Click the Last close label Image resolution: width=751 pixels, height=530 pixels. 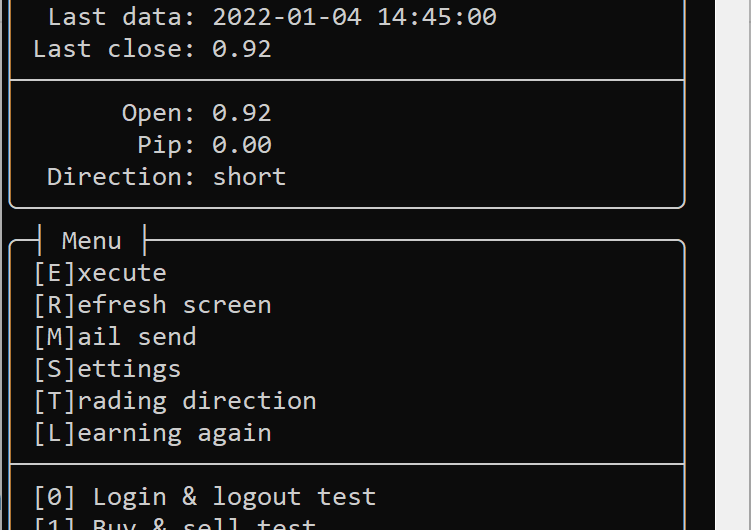114,49
